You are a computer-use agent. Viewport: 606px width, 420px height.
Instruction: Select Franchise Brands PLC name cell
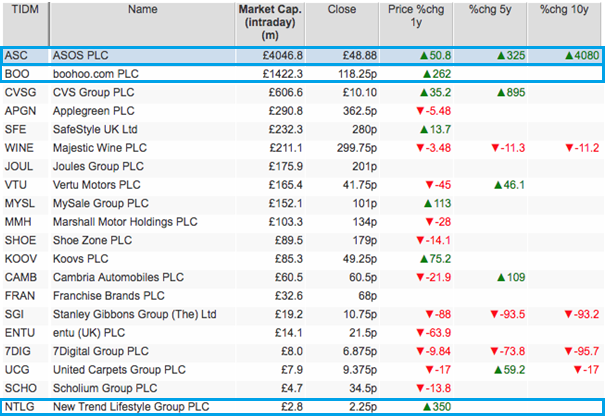(109, 296)
